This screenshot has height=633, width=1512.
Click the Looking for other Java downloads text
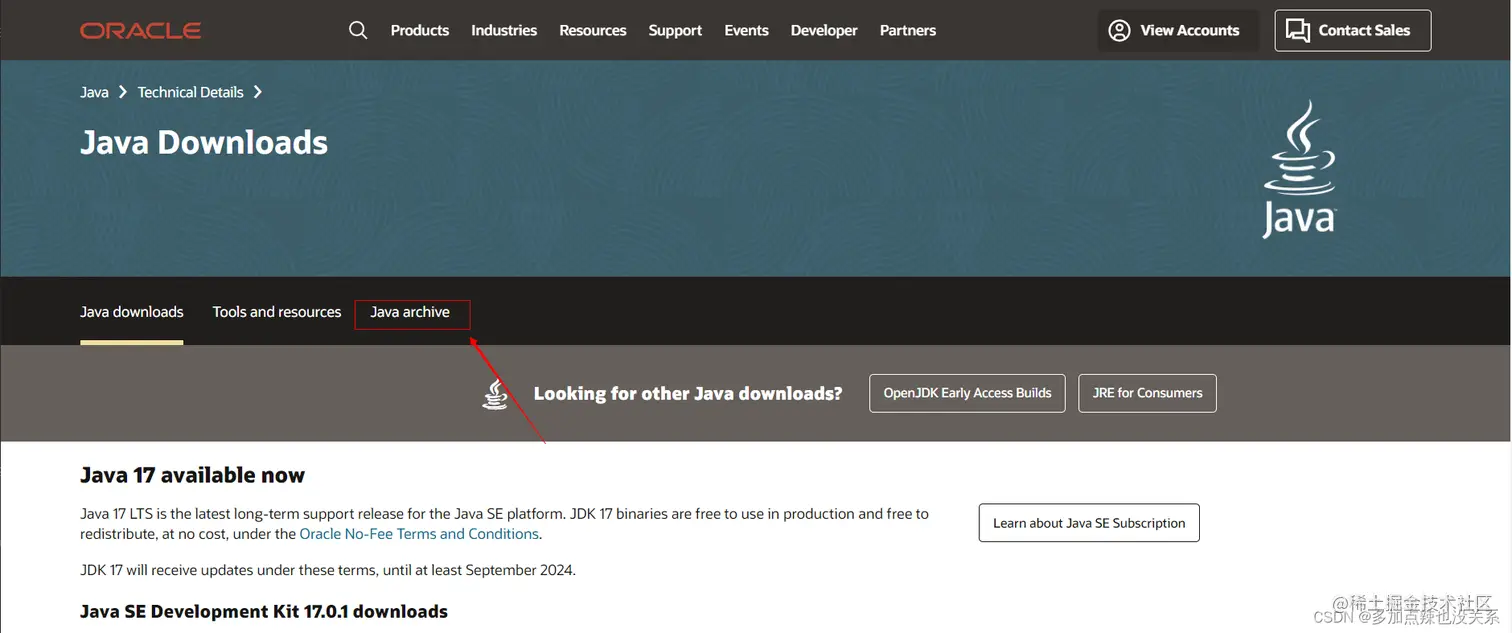[688, 394]
